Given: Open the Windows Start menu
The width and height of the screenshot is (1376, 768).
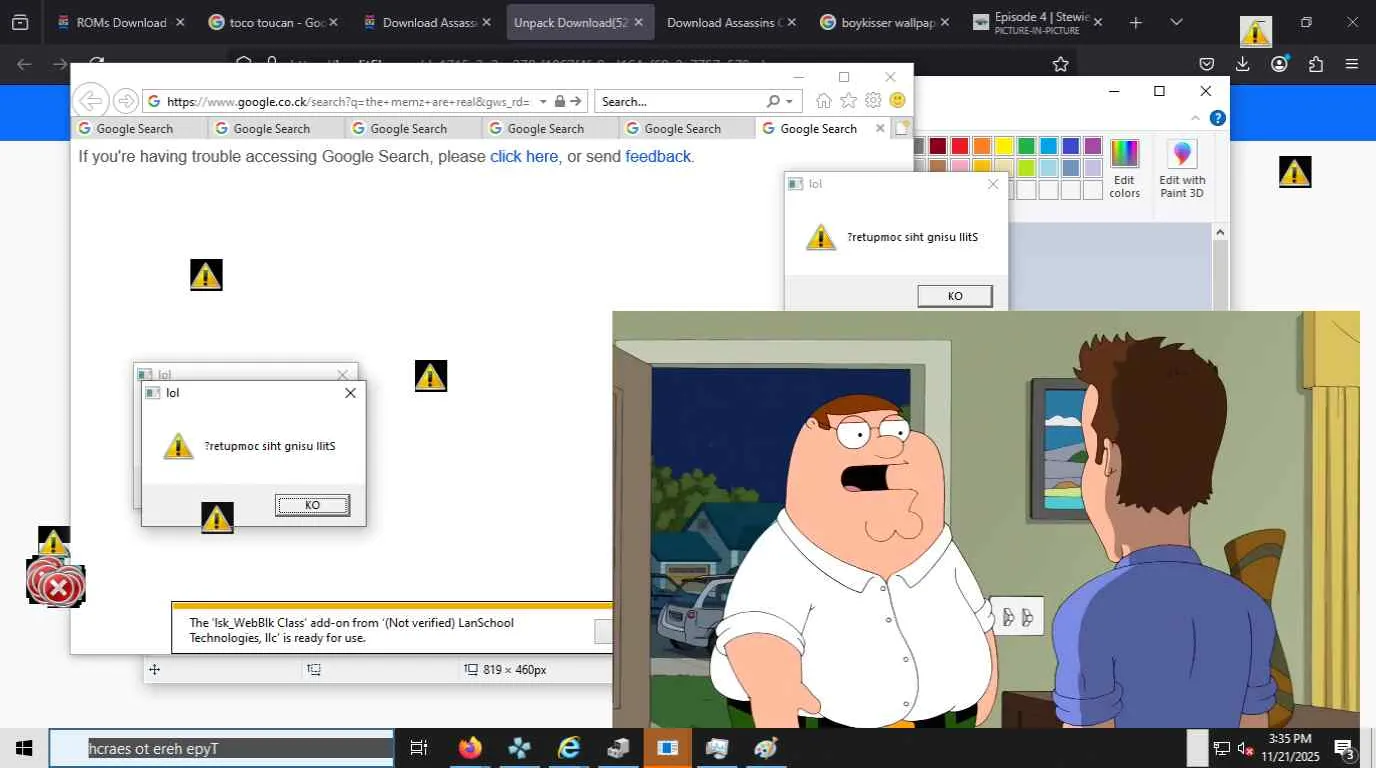Looking at the screenshot, I should click(x=24, y=748).
